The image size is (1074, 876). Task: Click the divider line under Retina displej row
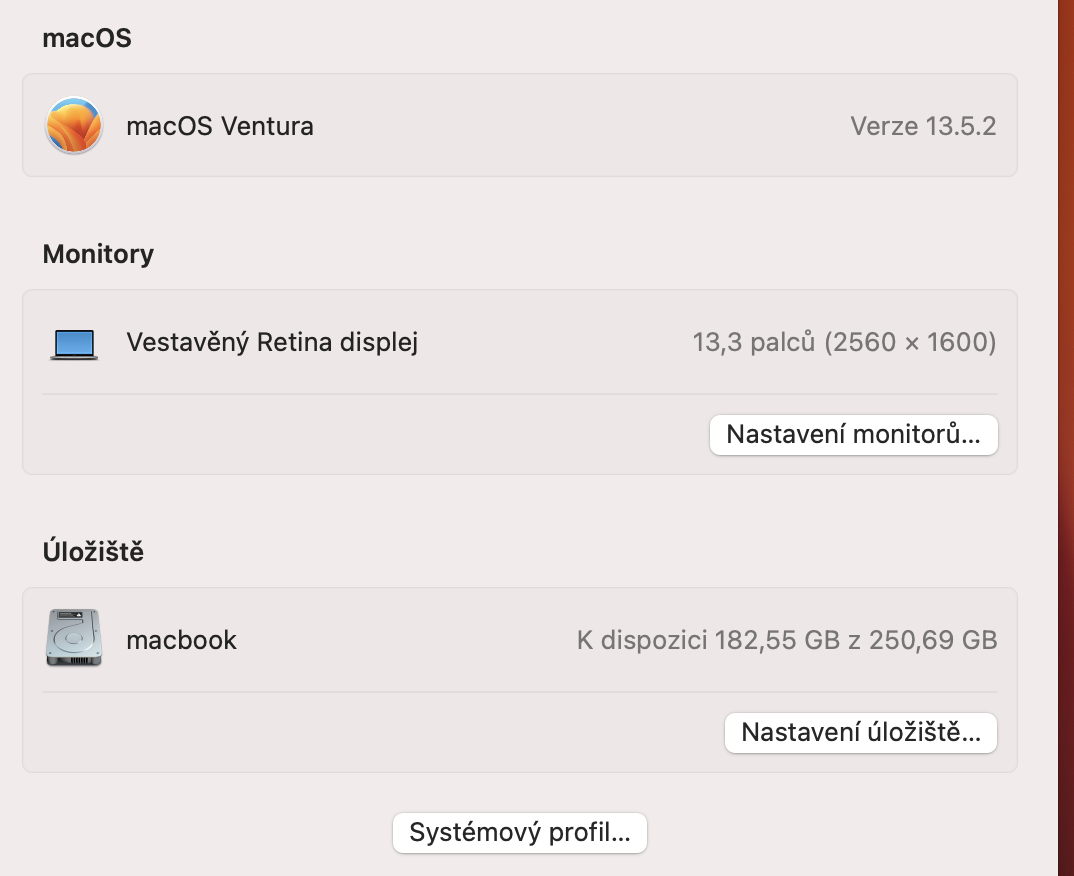[x=519, y=394]
